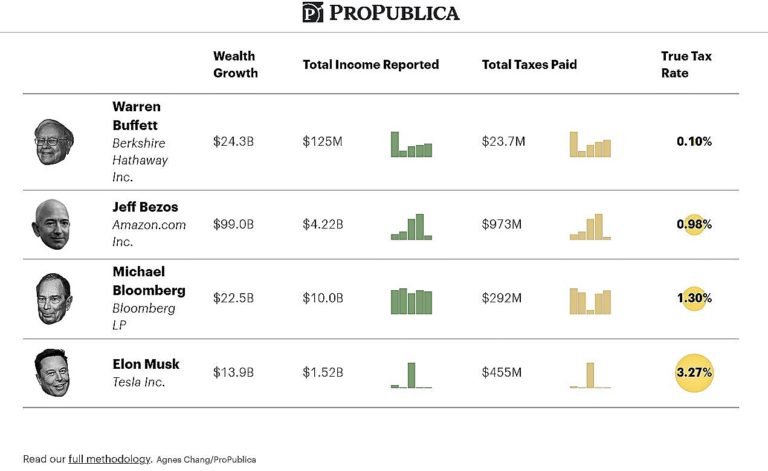Screen dimensions: 768x471
Task: Click Buffett's green income bar chart
Action: pos(411,144)
